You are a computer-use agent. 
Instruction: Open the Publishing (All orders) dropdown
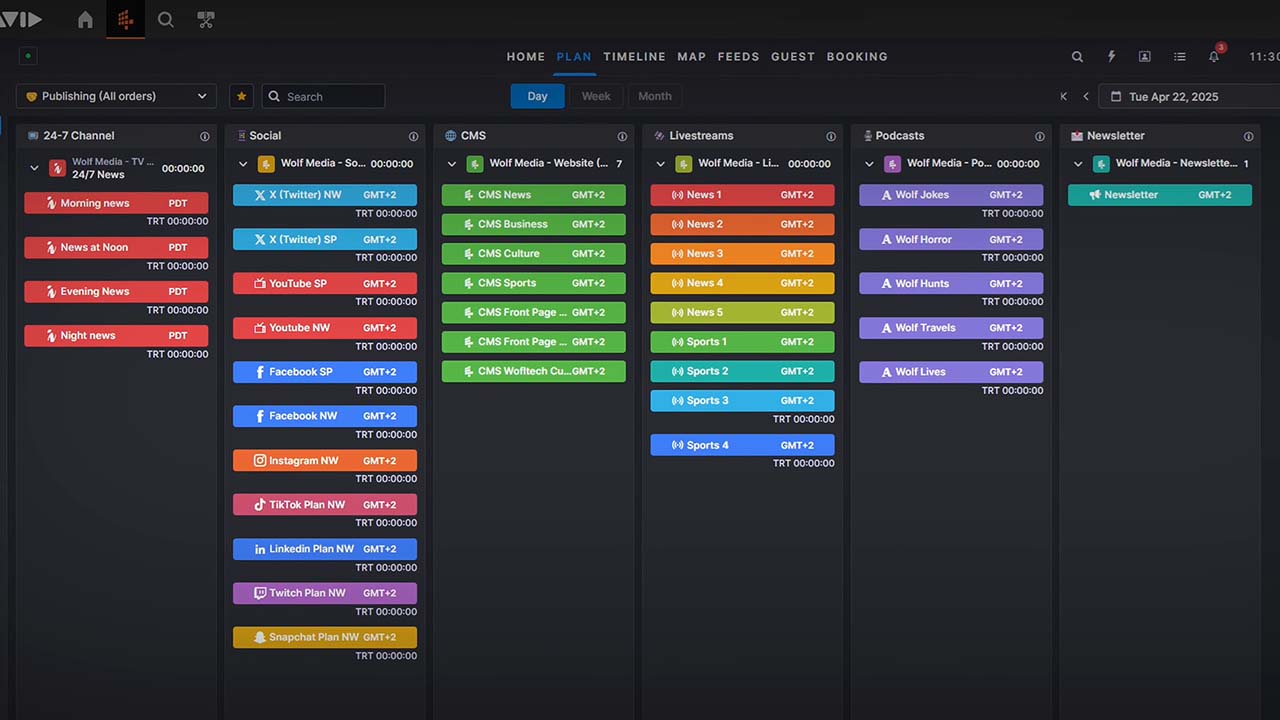pos(116,96)
